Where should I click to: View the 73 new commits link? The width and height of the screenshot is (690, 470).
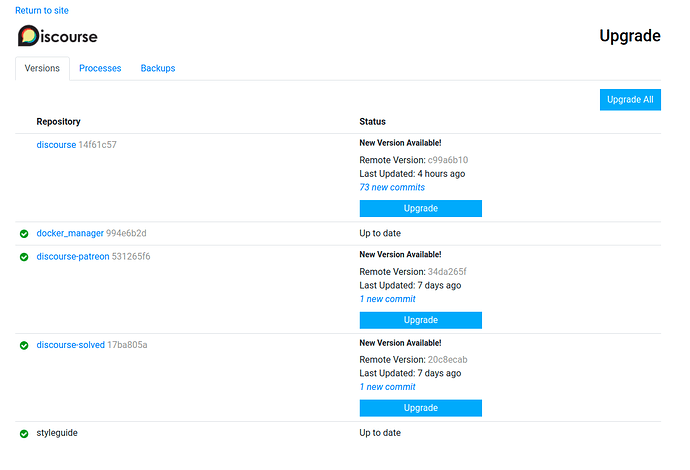[392, 187]
